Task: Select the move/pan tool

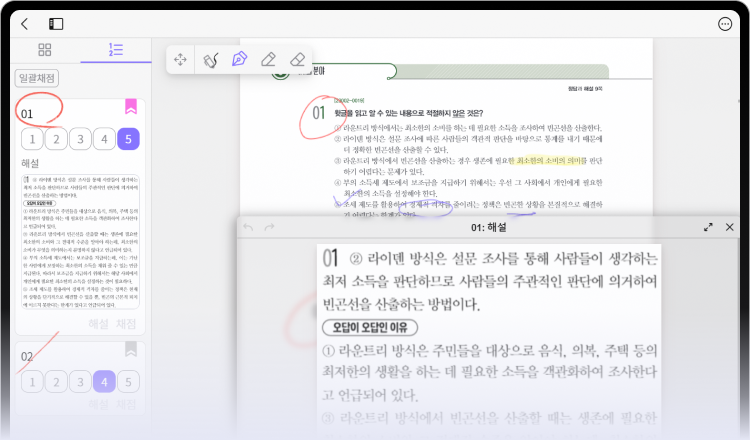Action: tap(181, 60)
